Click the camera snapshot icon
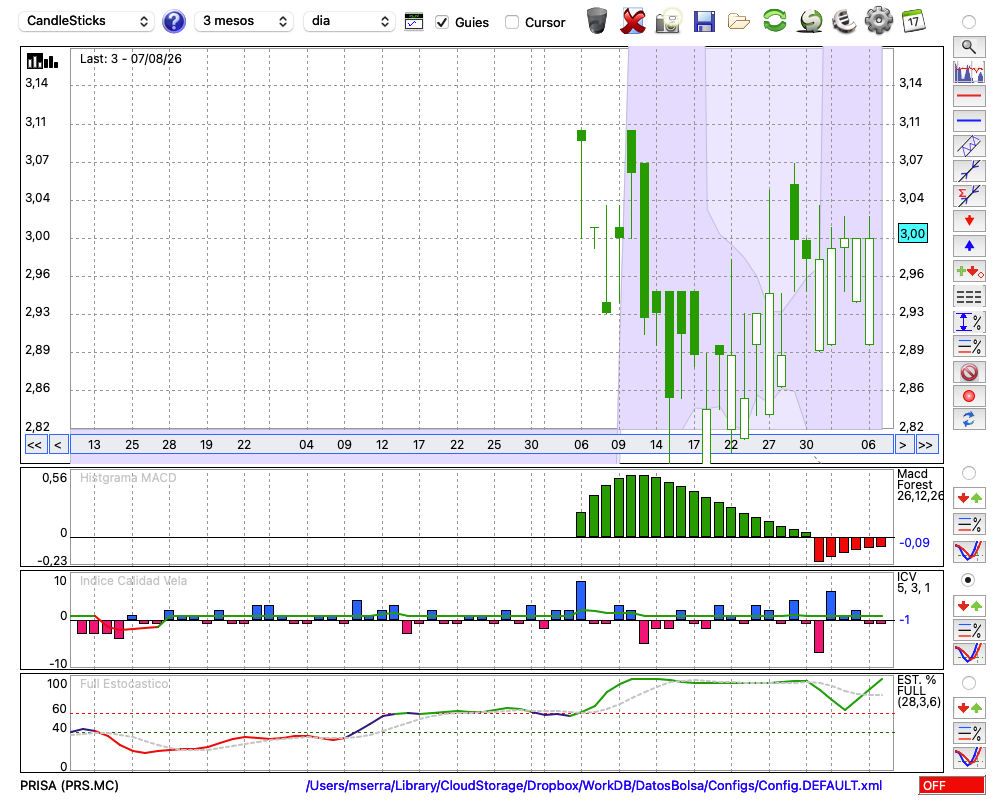 pyautogui.click(x=668, y=21)
